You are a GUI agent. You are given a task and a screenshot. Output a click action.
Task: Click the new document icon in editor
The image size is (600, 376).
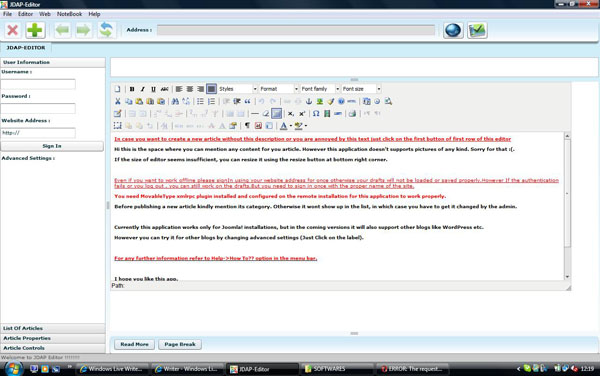(117, 89)
